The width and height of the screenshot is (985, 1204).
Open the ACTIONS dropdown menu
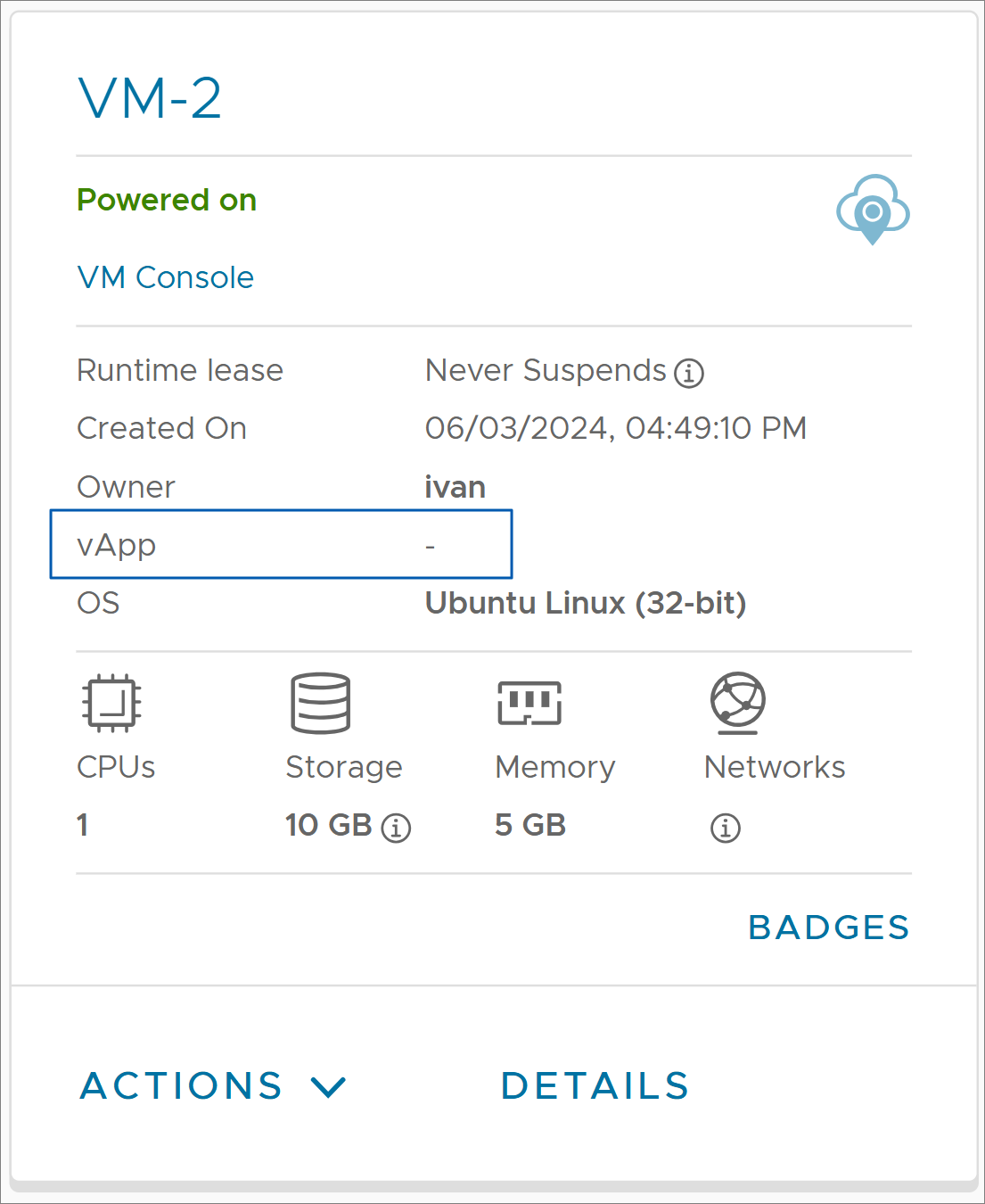[x=213, y=1085]
